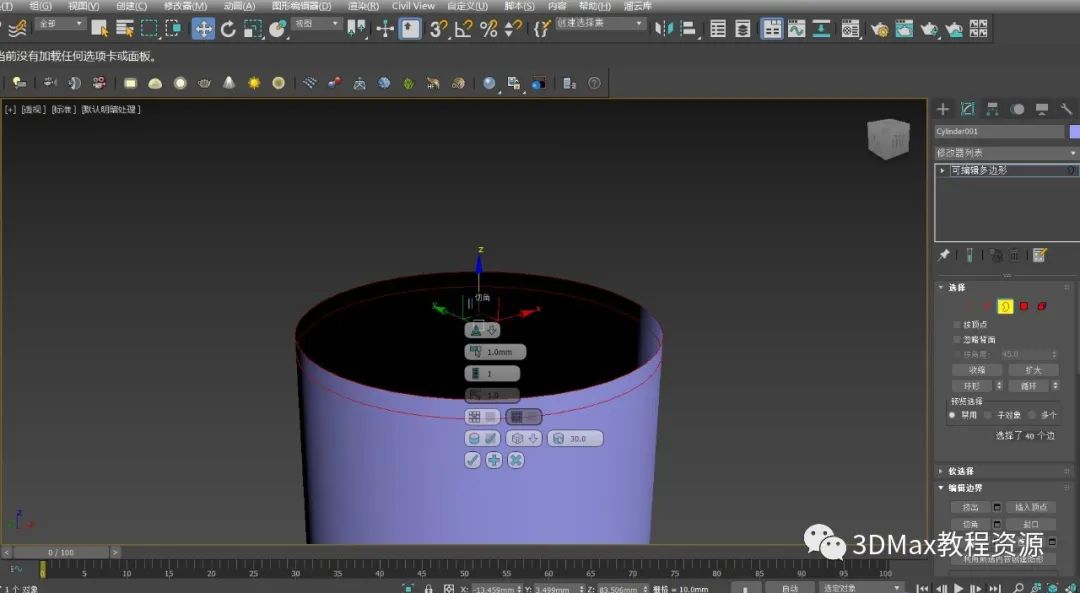This screenshot has width=1080, height=593.
Task: Open the 修改器列表 modifier list dropdown
Action: pos(1006,153)
